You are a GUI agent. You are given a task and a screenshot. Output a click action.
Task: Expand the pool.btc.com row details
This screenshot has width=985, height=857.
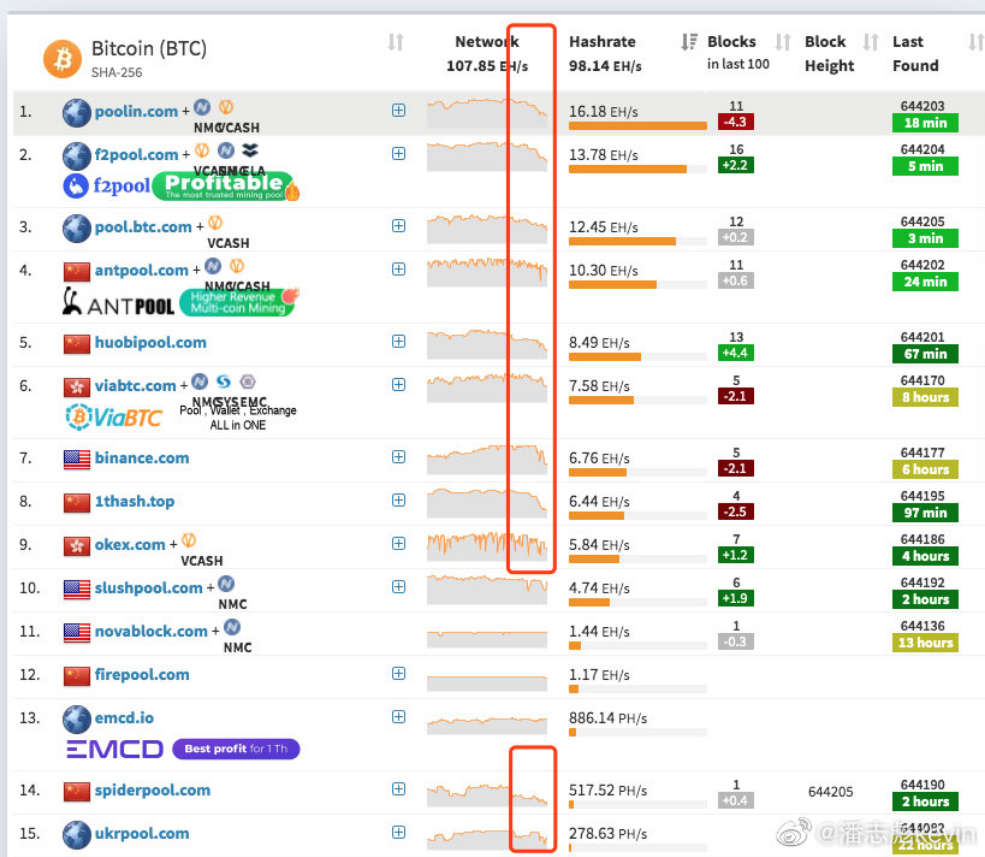click(x=398, y=226)
